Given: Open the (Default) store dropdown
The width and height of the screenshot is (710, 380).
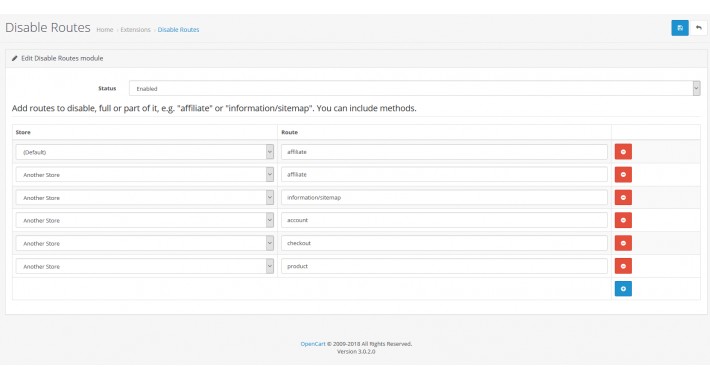Looking at the screenshot, I should pyautogui.click(x=144, y=152).
